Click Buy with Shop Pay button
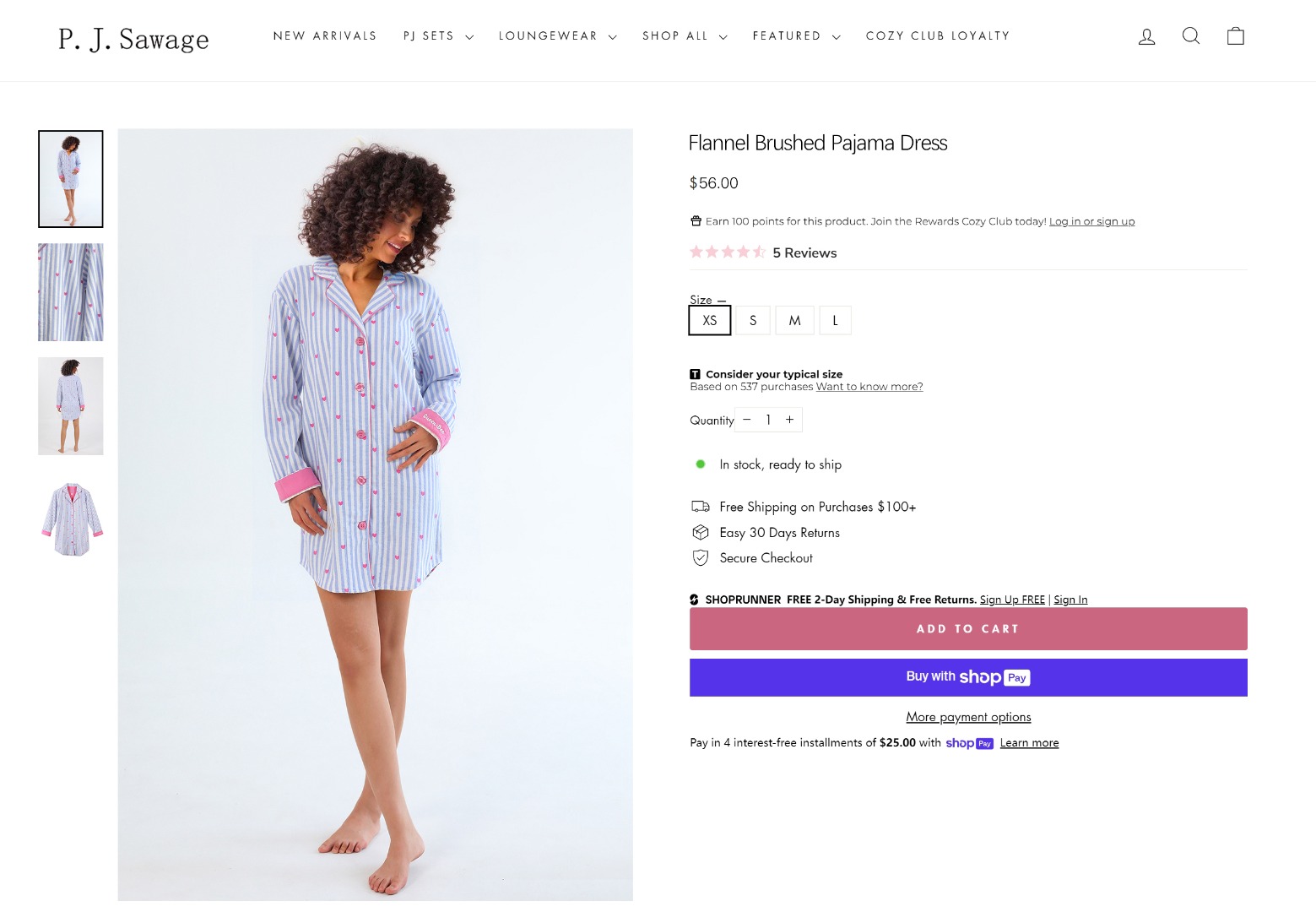Image resolution: width=1316 pixels, height=912 pixels. [968, 677]
